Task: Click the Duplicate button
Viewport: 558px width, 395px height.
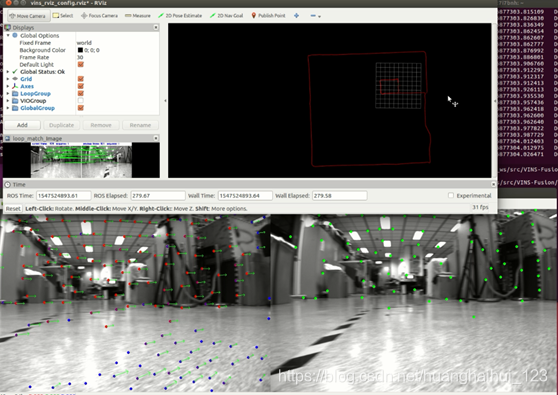Action: click(x=62, y=125)
